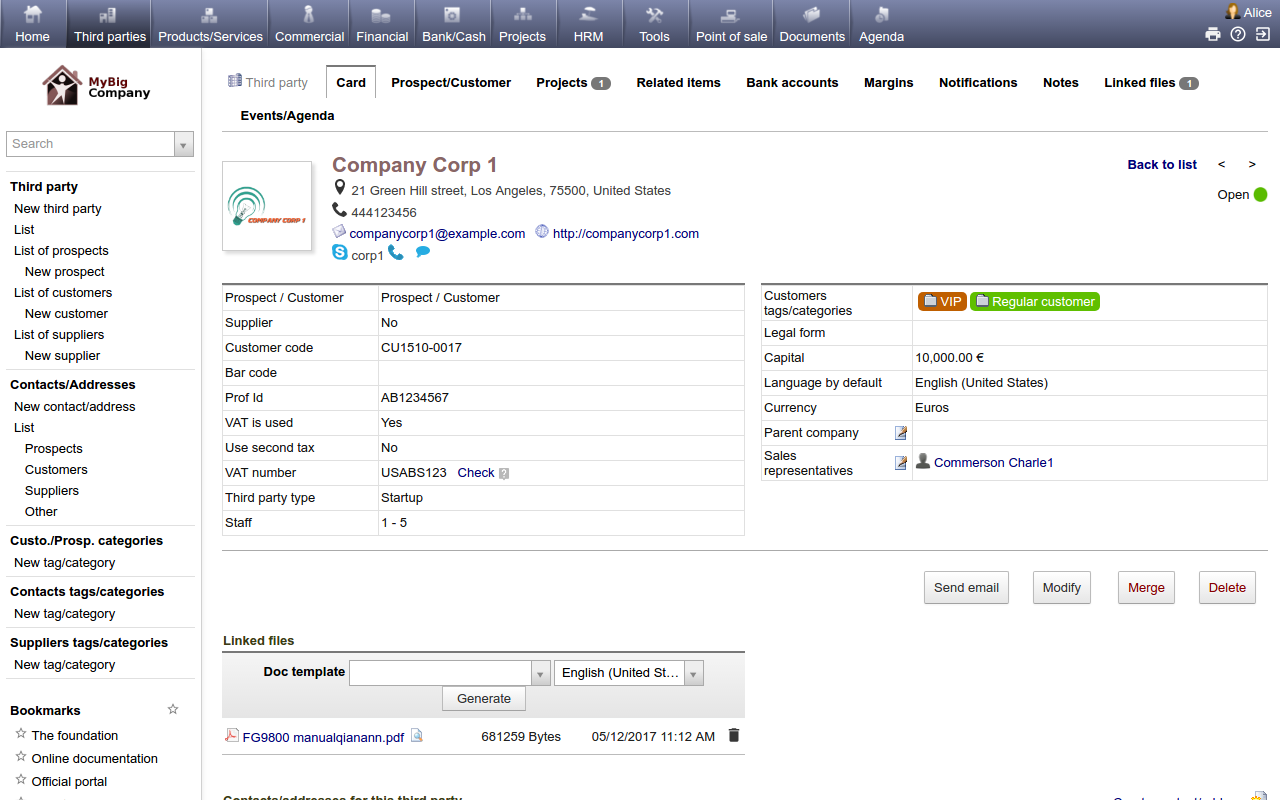Edit the Parent company field with pencil icon
The image size is (1280, 800).
coord(900,432)
